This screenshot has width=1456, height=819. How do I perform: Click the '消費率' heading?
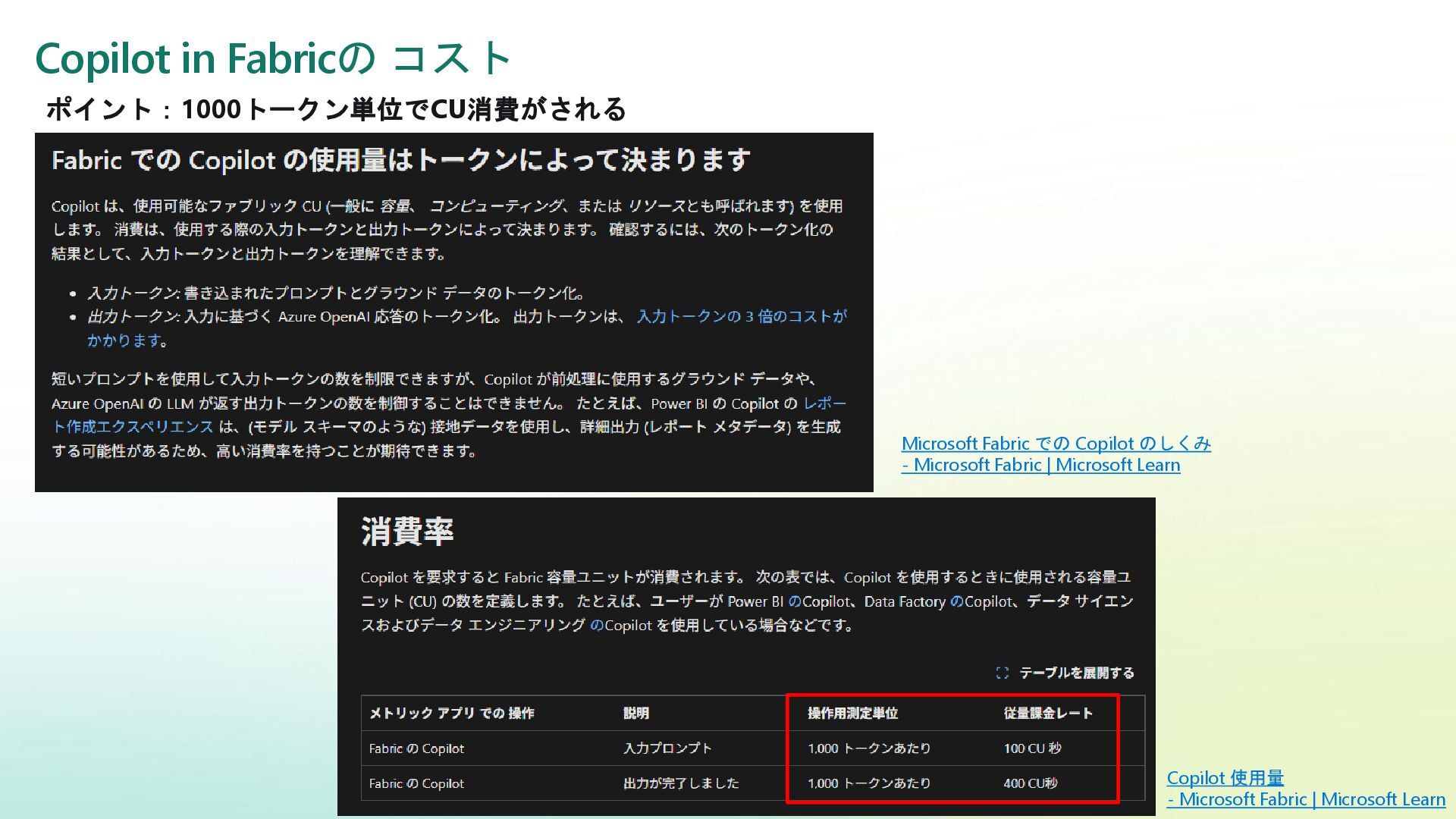pyautogui.click(x=407, y=532)
